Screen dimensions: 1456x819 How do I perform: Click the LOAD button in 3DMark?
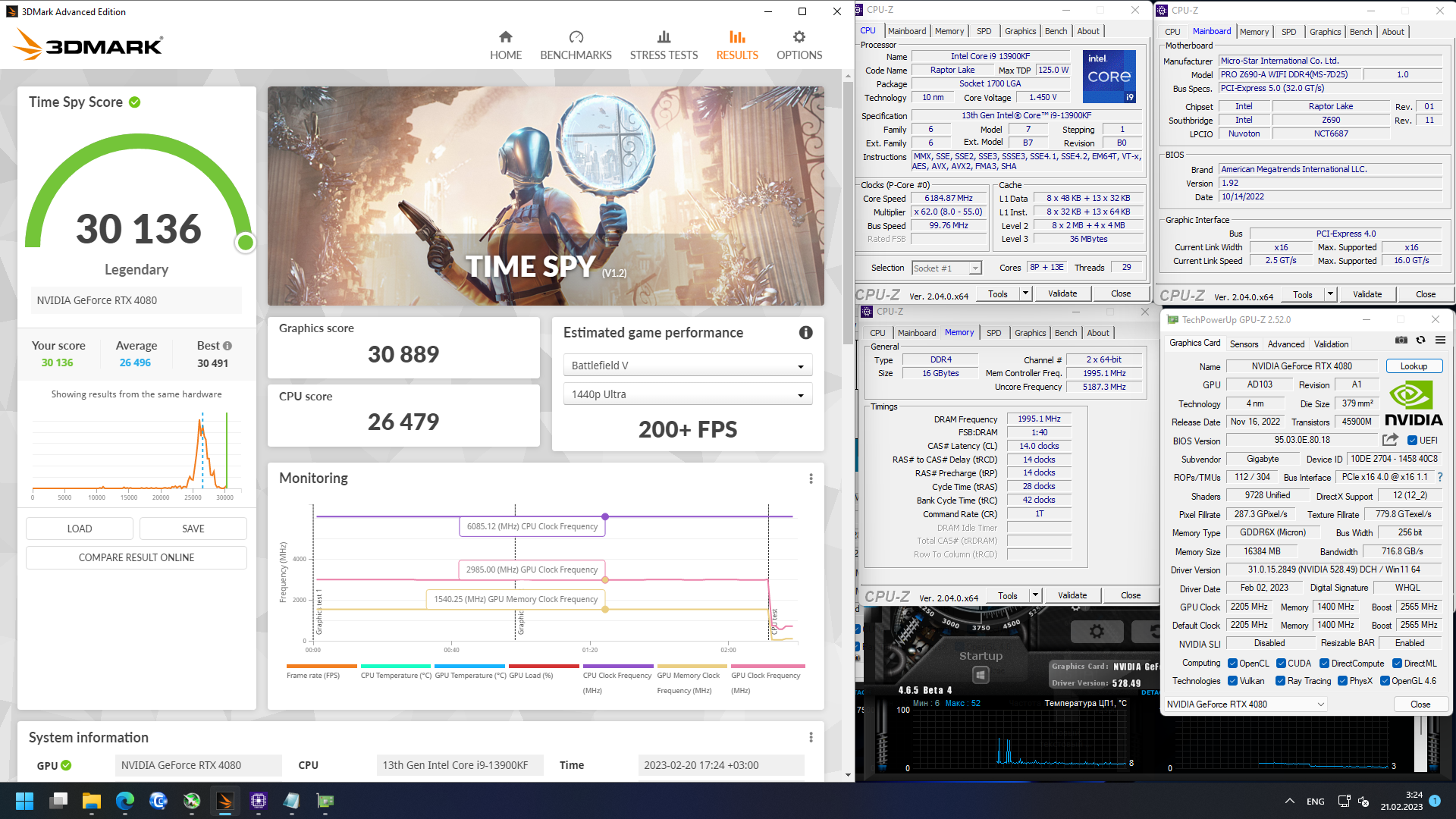click(80, 529)
